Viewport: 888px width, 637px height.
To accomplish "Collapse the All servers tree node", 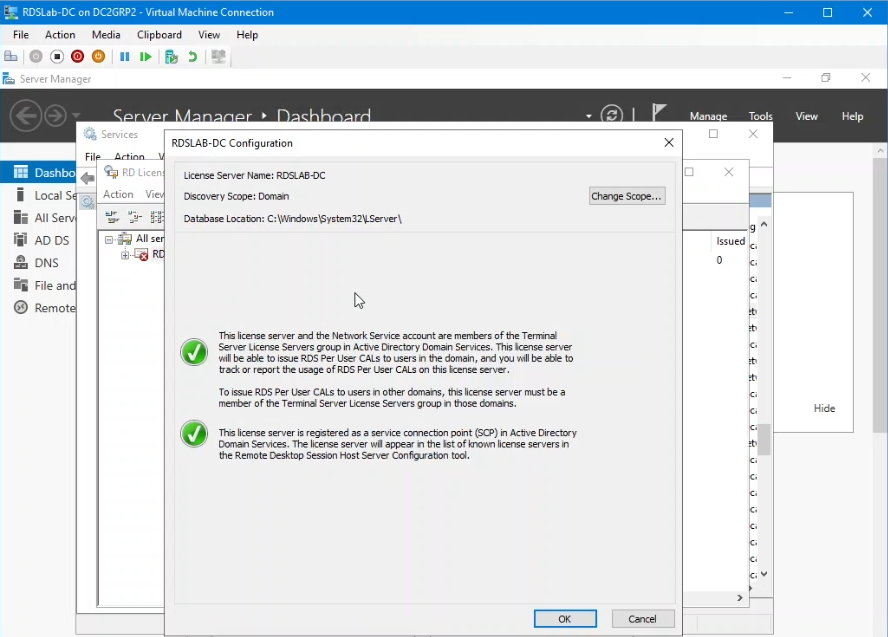I will coord(108,239).
